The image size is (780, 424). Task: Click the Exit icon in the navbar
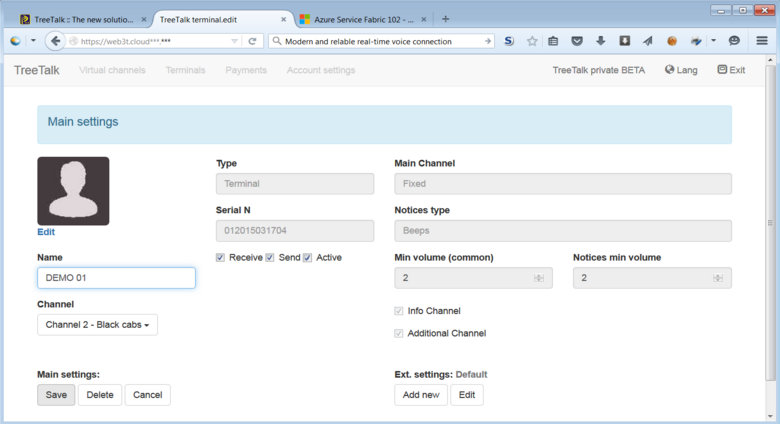click(722, 70)
